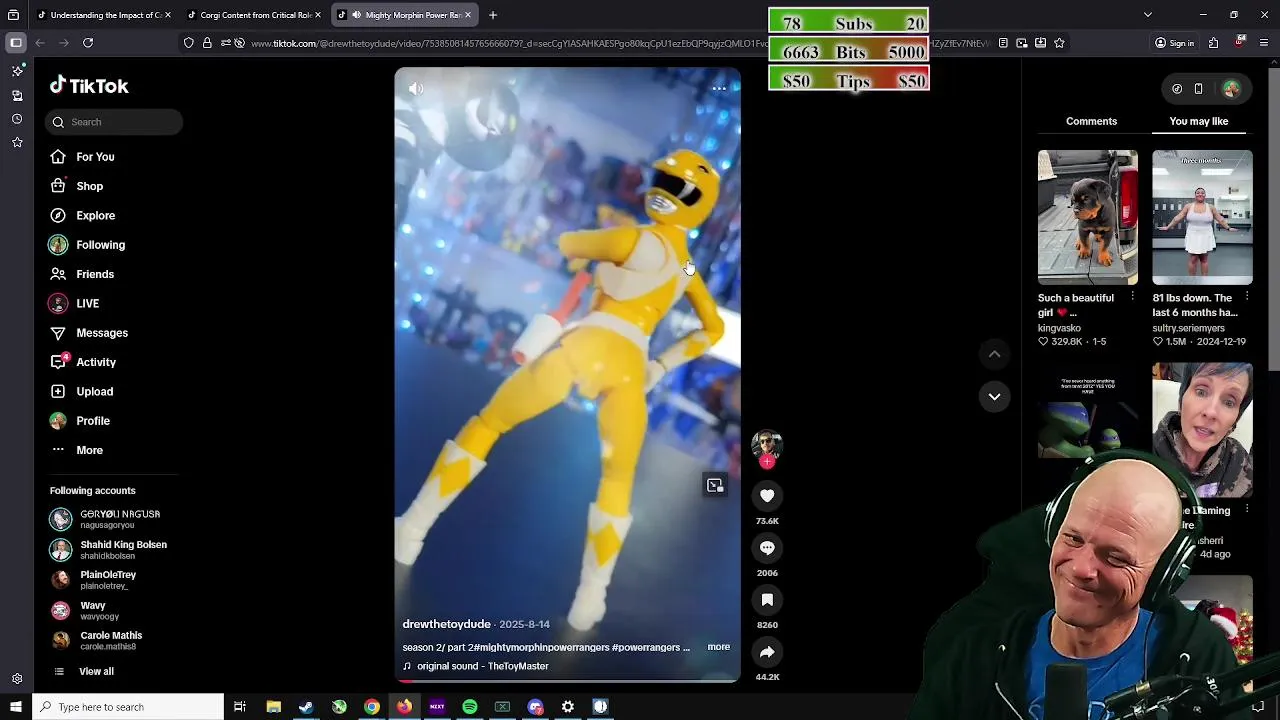Expand the caption with 'more'
This screenshot has height=720, width=1280.
pyautogui.click(x=719, y=647)
